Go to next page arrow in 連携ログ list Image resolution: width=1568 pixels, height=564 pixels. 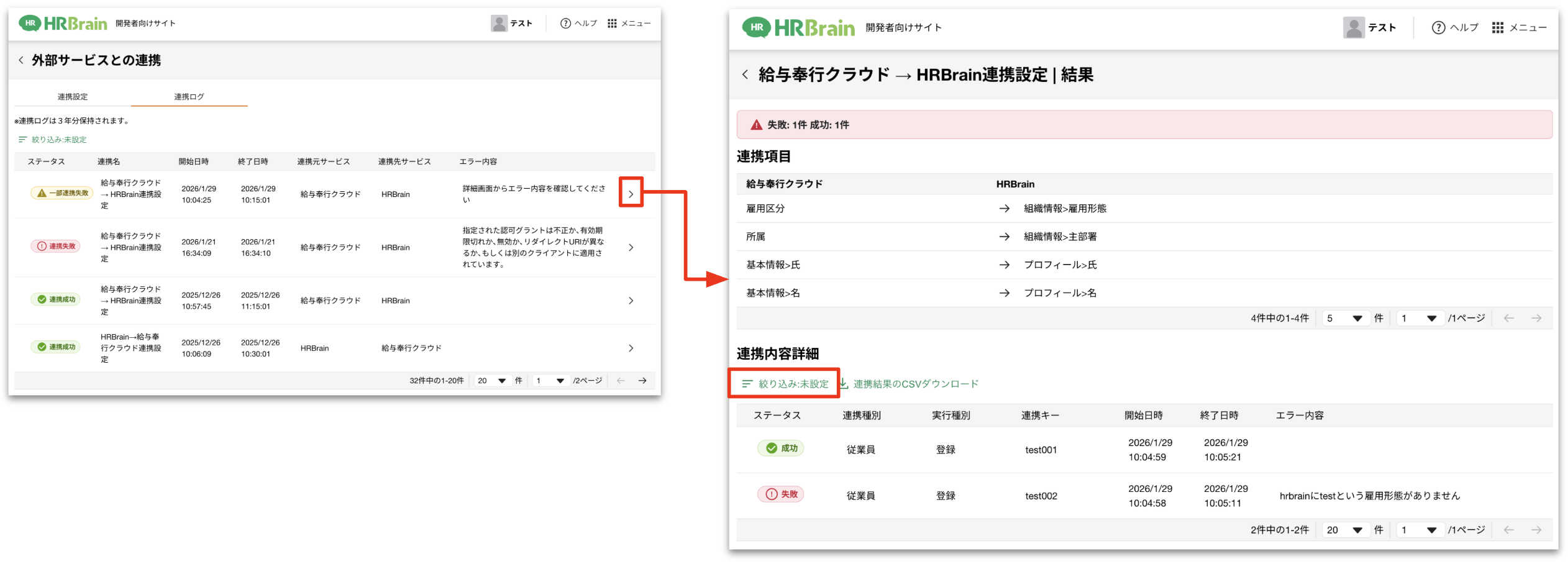click(642, 381)
